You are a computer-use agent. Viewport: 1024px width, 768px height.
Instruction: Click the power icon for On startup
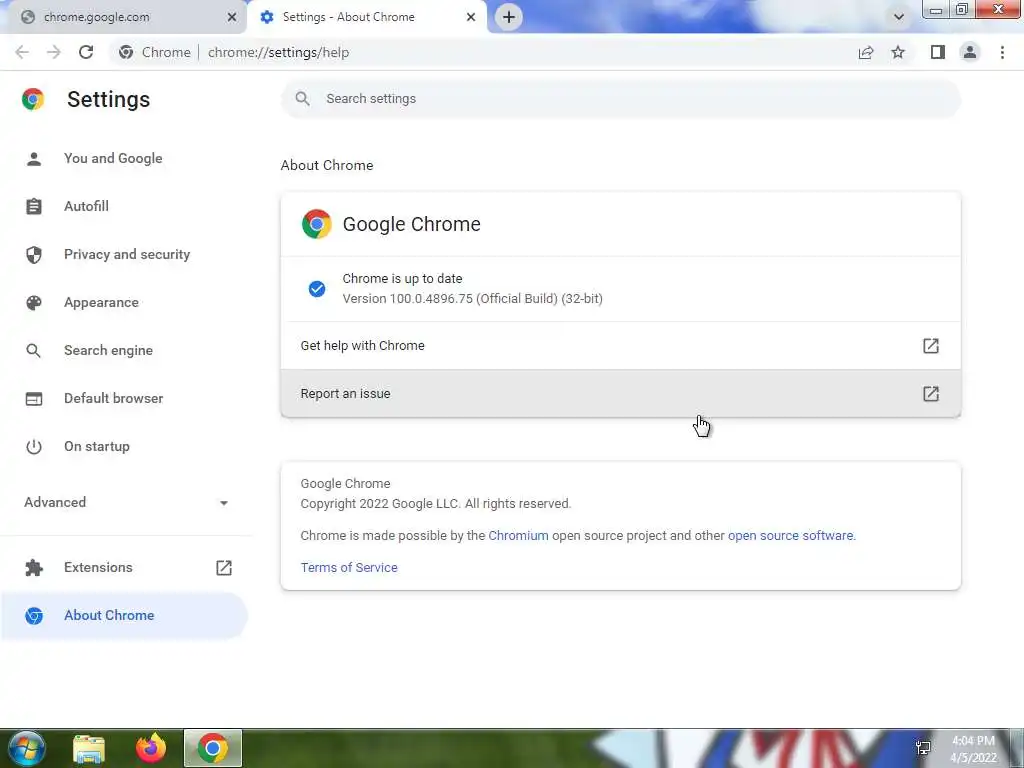tap(34, 447)
